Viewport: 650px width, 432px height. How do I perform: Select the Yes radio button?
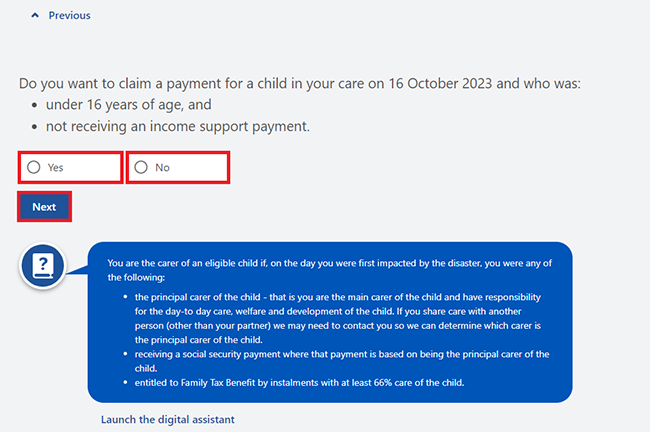(34, 167)
